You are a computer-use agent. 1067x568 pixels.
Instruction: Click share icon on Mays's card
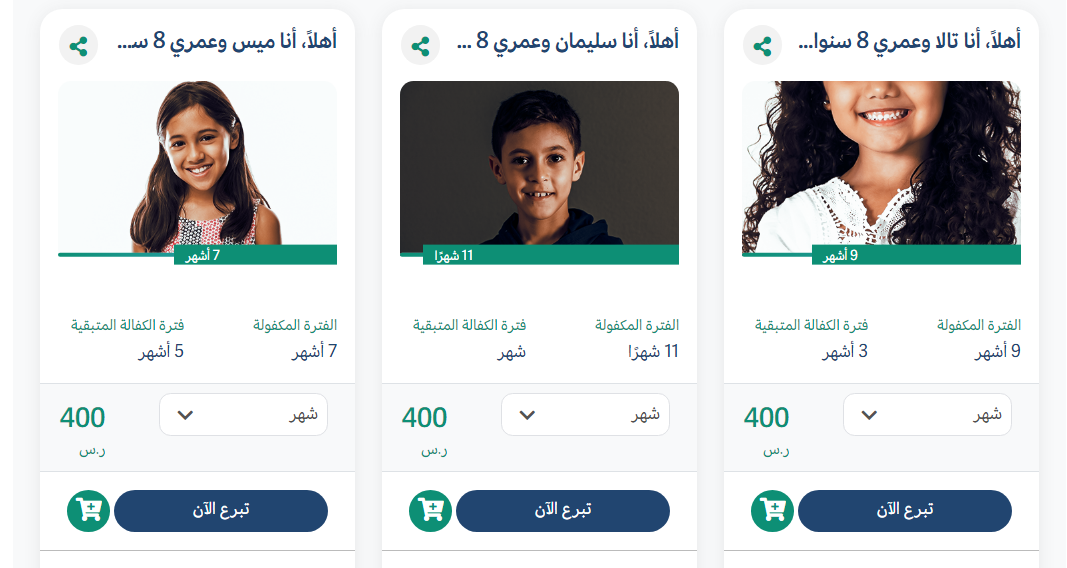78,46
